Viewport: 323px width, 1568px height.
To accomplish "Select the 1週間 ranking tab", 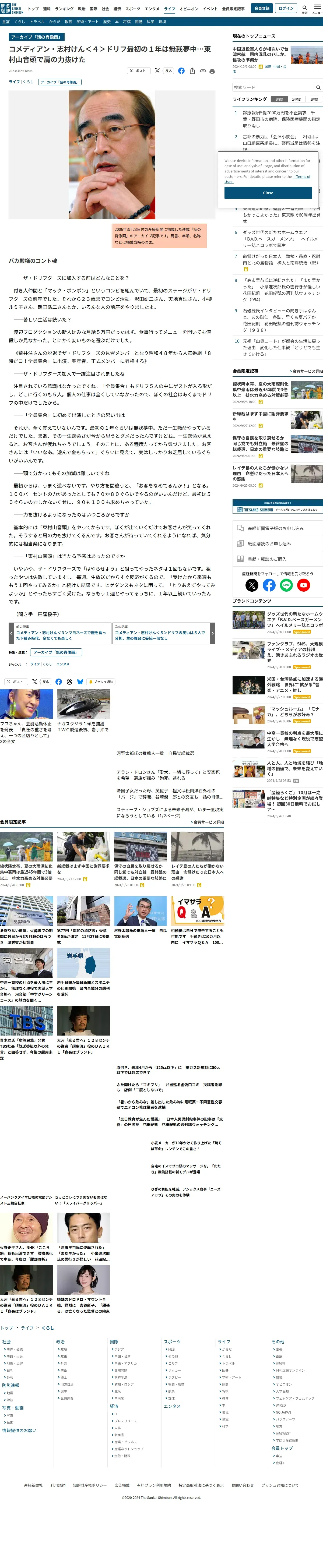I will 314,99.
